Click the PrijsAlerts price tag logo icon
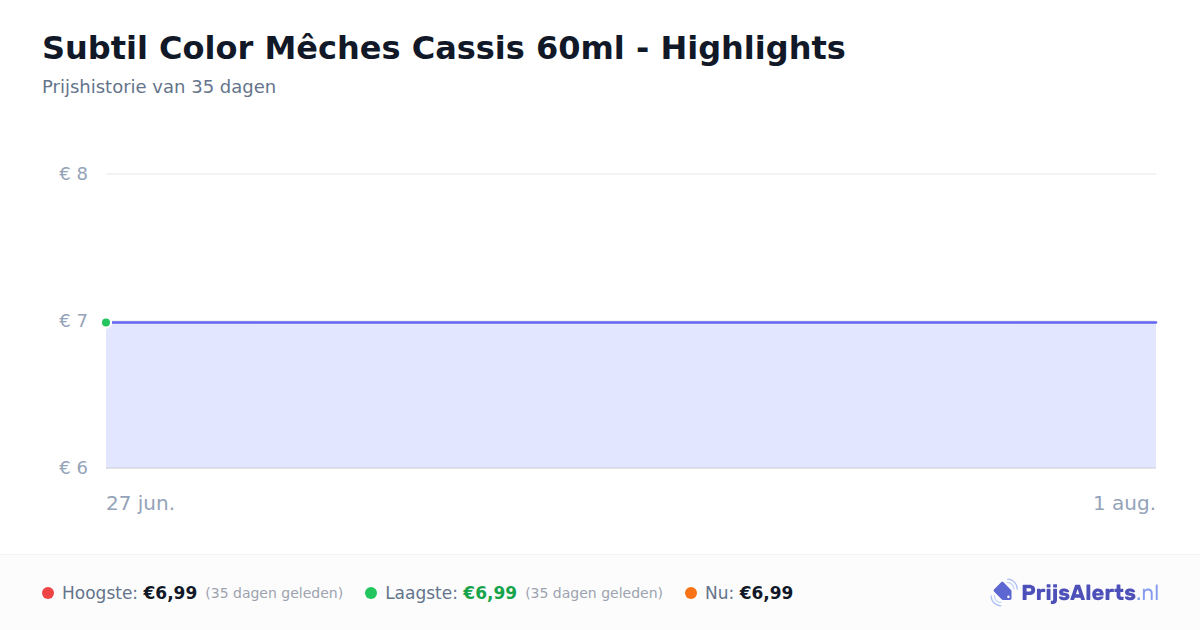Image resolution: width=1200 pixels, height=630 pixels. [1004, 593]
